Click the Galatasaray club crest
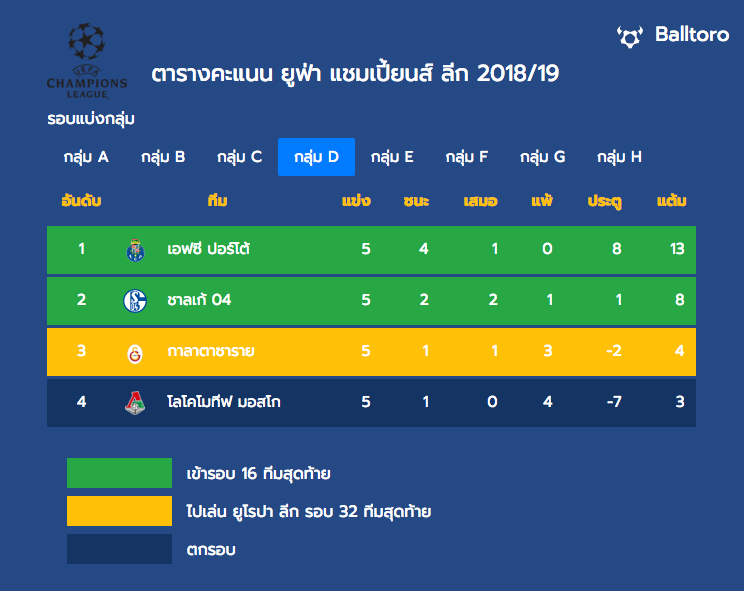Image resolution: width=744 pixels, height=591 pixels. coord(135,353)
